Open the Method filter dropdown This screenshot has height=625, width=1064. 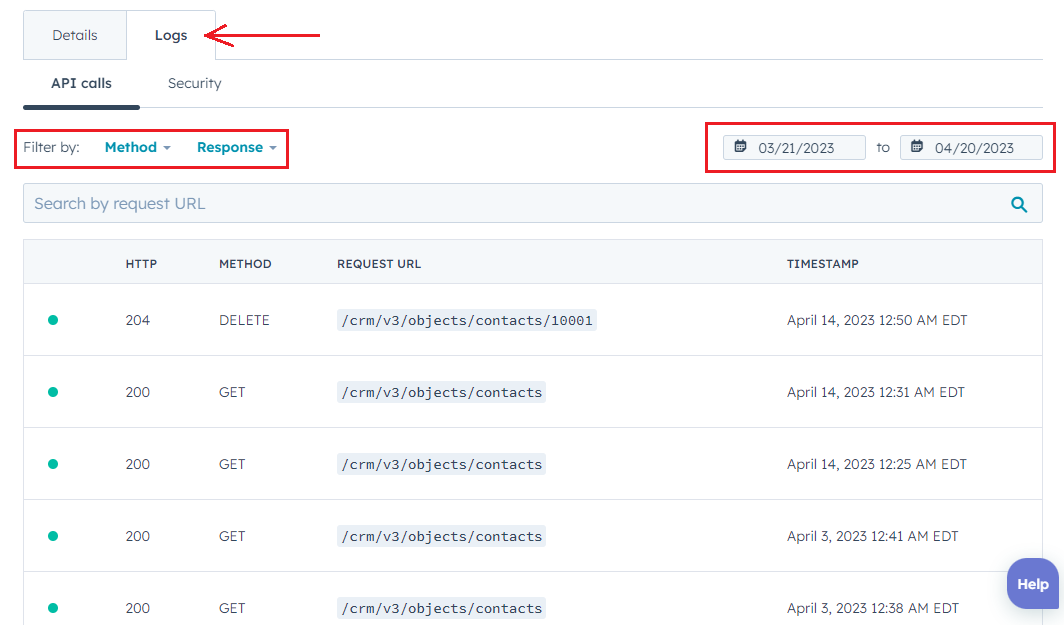coord(137,147)
